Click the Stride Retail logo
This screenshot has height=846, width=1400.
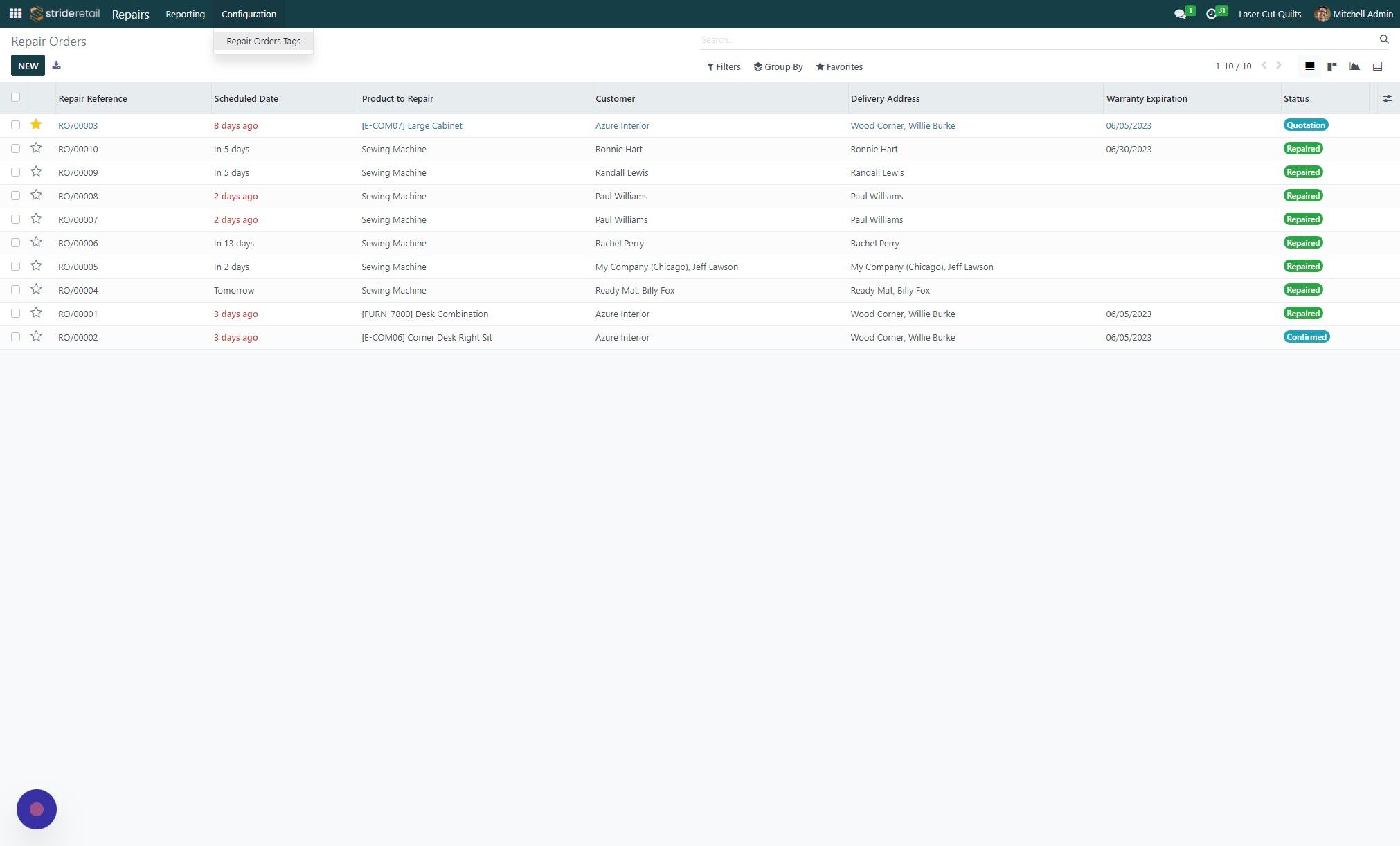coord(65,14)
